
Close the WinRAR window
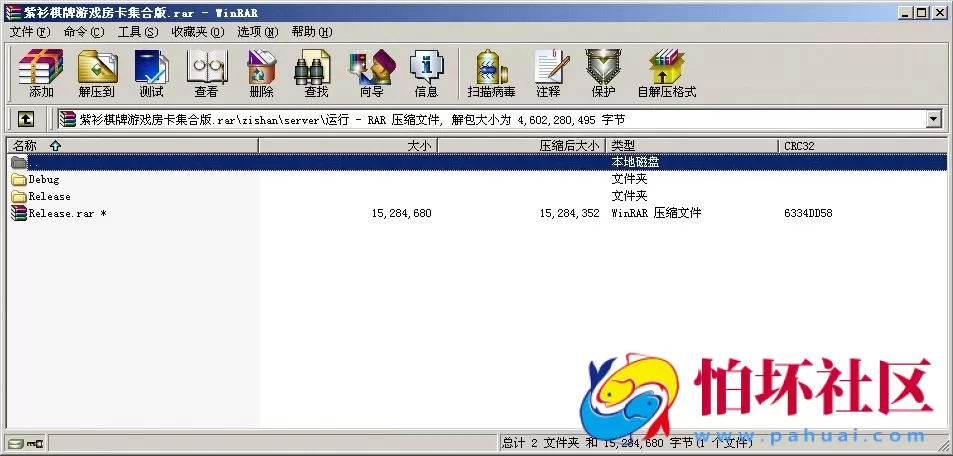point(938,12)
